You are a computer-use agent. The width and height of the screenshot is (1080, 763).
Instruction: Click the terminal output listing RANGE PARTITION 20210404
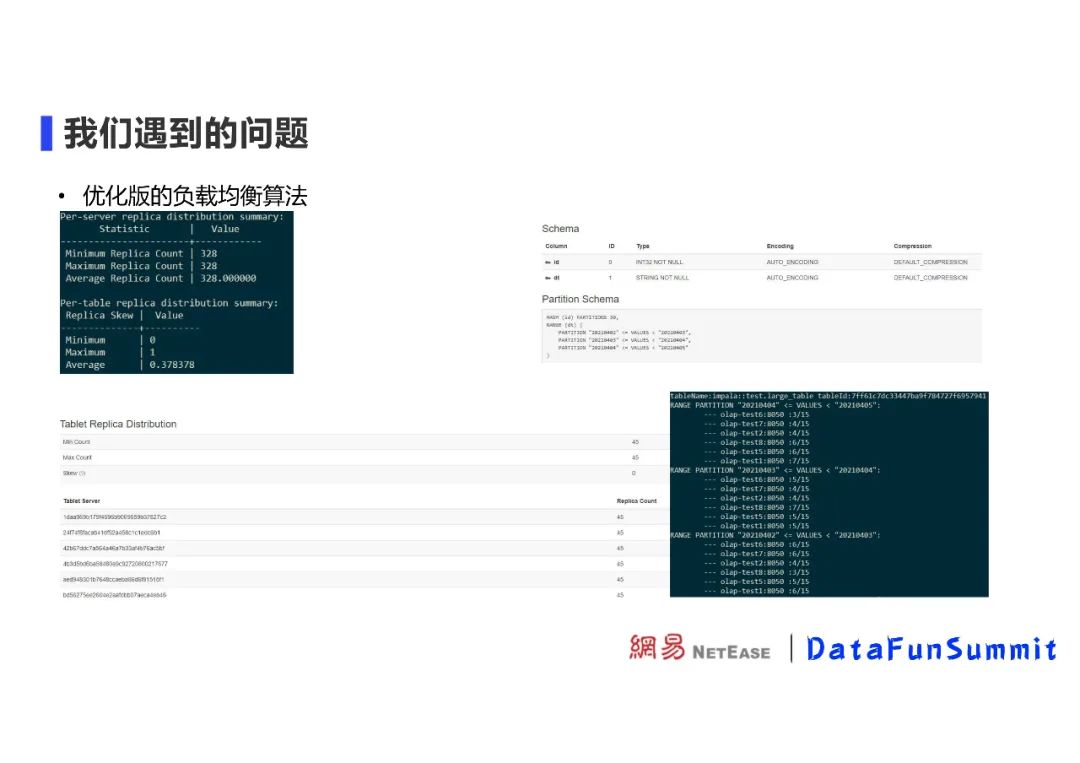click(x=828, y=494)
